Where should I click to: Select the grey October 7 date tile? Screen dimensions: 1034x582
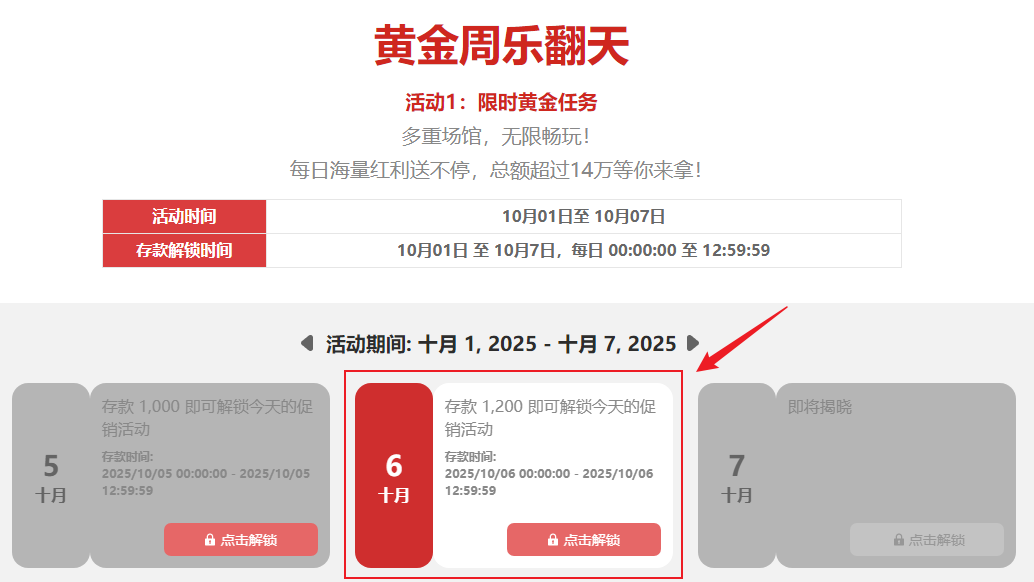pos(737,475)
